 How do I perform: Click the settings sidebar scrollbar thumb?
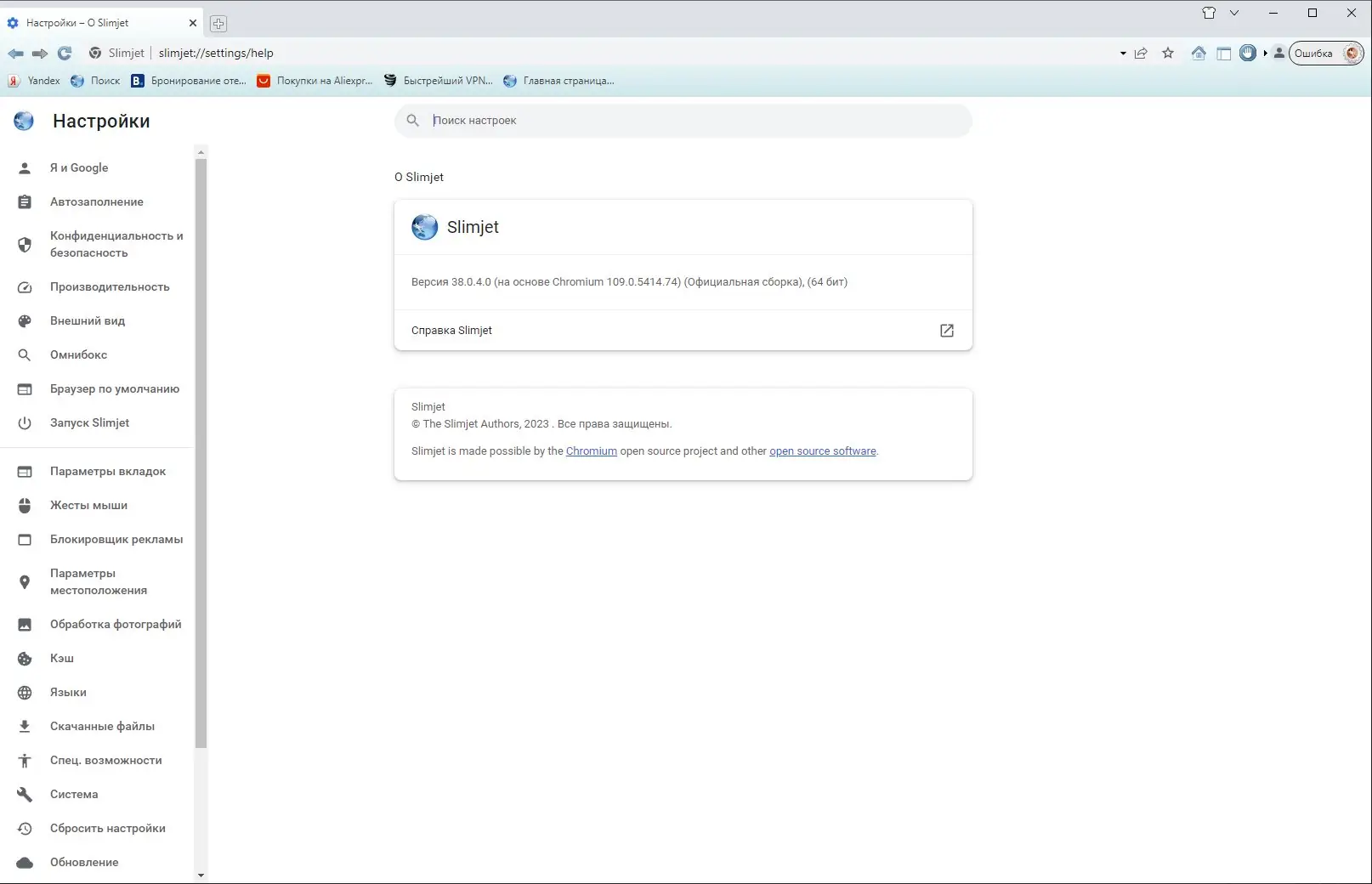pos(201,453)
